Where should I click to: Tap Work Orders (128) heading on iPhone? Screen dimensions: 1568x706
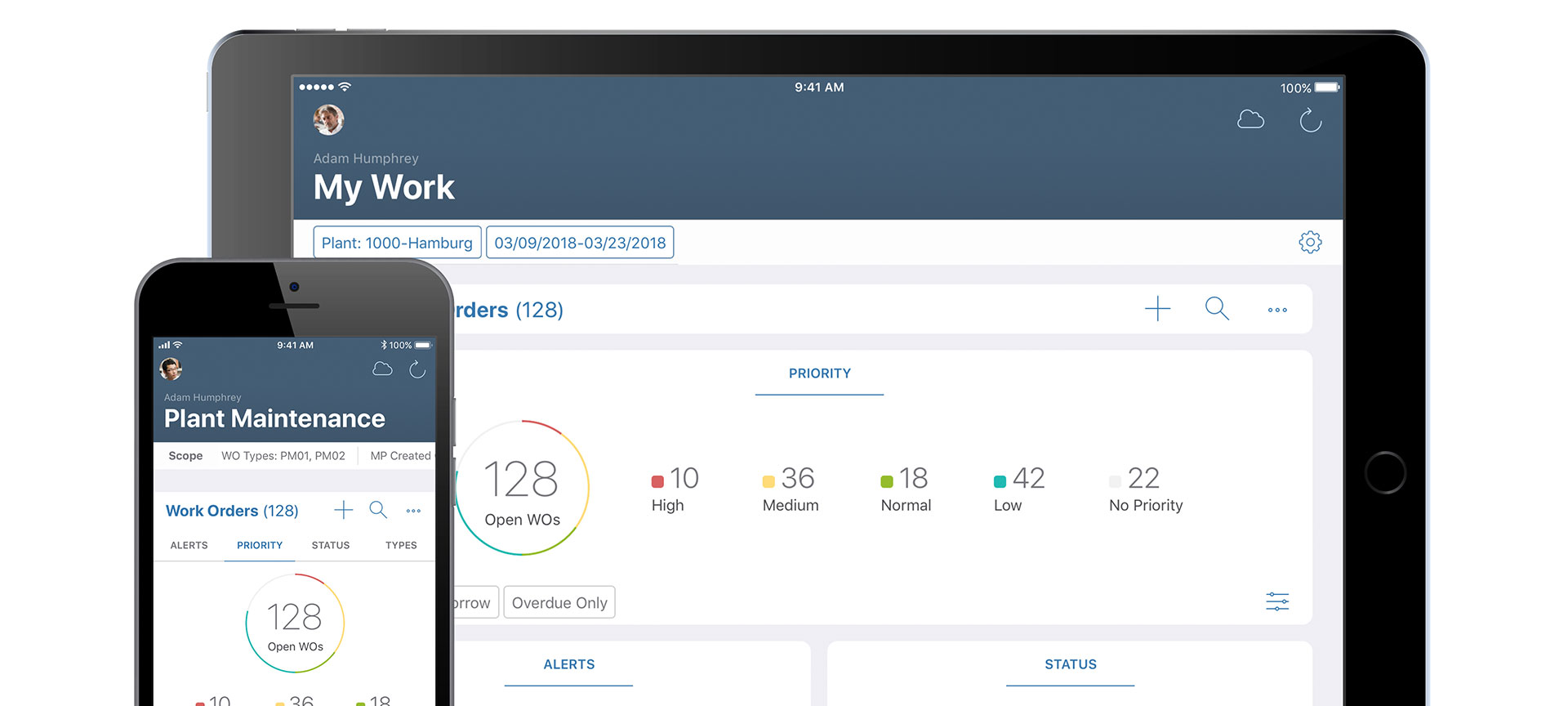click(x=232, y=511)
